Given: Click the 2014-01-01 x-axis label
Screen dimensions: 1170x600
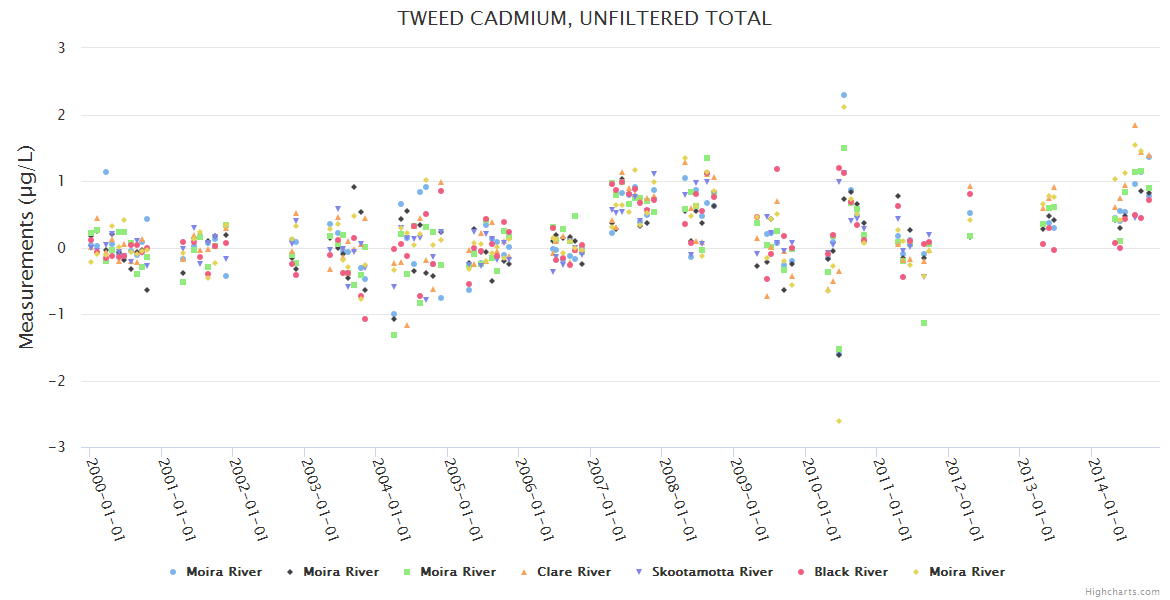Looking at the screenshot, I should coord(1104,498).
